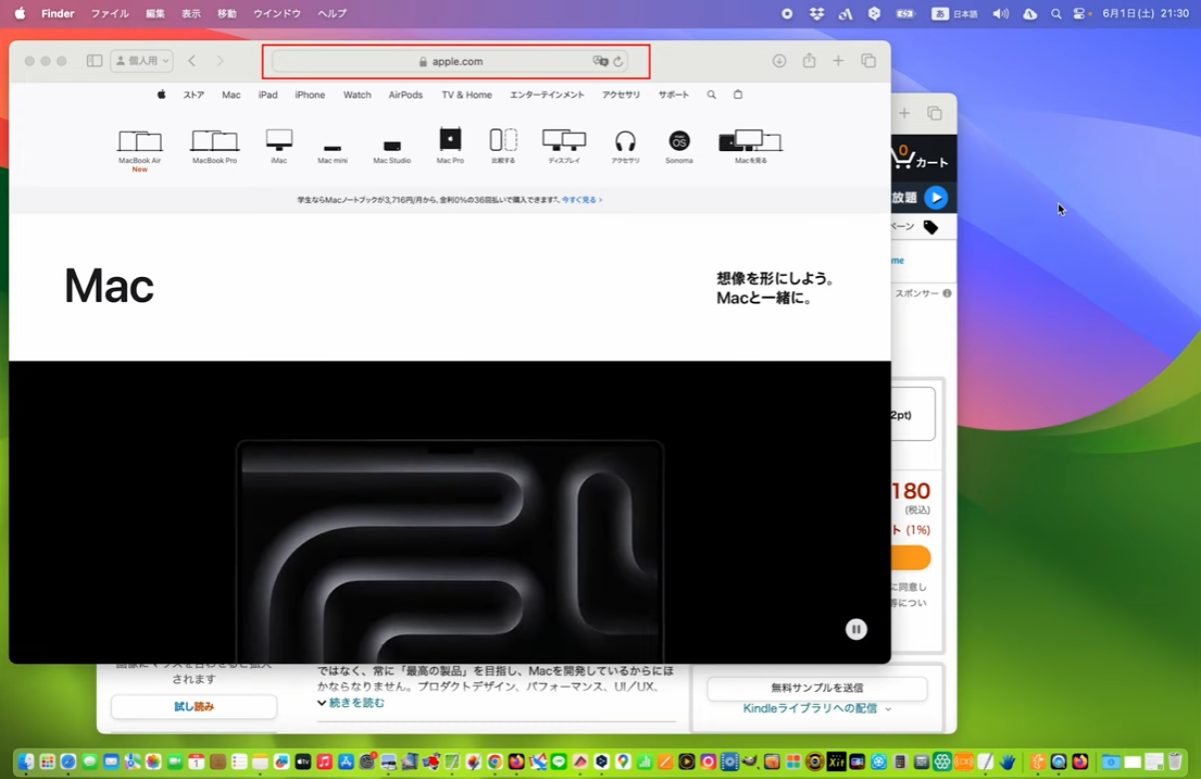The height and width of the screenshot is (779, 1201).
Task: Click 無料サンプルを送信 button
Action: [817, 688]
